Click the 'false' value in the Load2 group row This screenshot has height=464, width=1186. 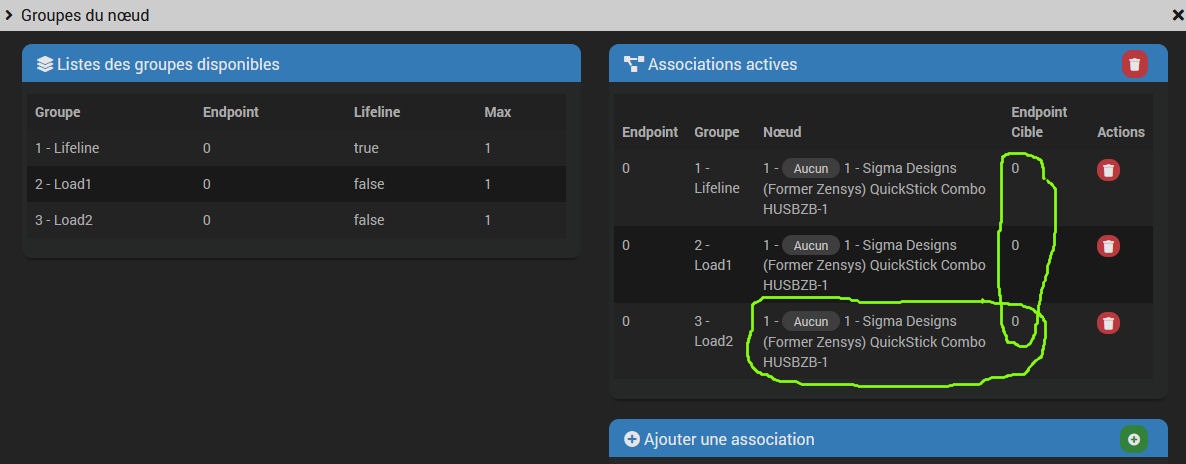[x=369, y=220]
